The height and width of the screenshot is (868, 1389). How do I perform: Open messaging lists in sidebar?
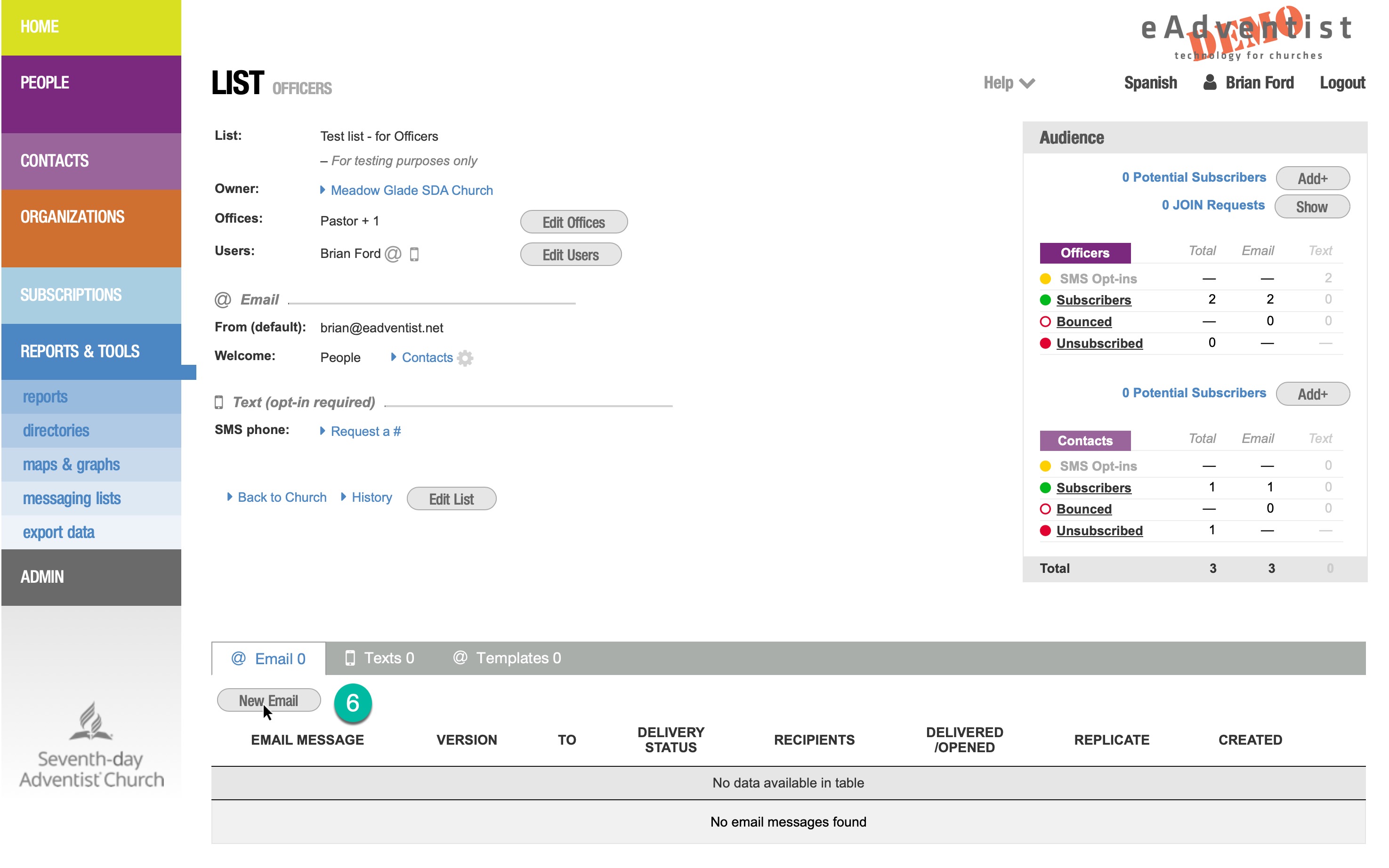pos(72,498)
